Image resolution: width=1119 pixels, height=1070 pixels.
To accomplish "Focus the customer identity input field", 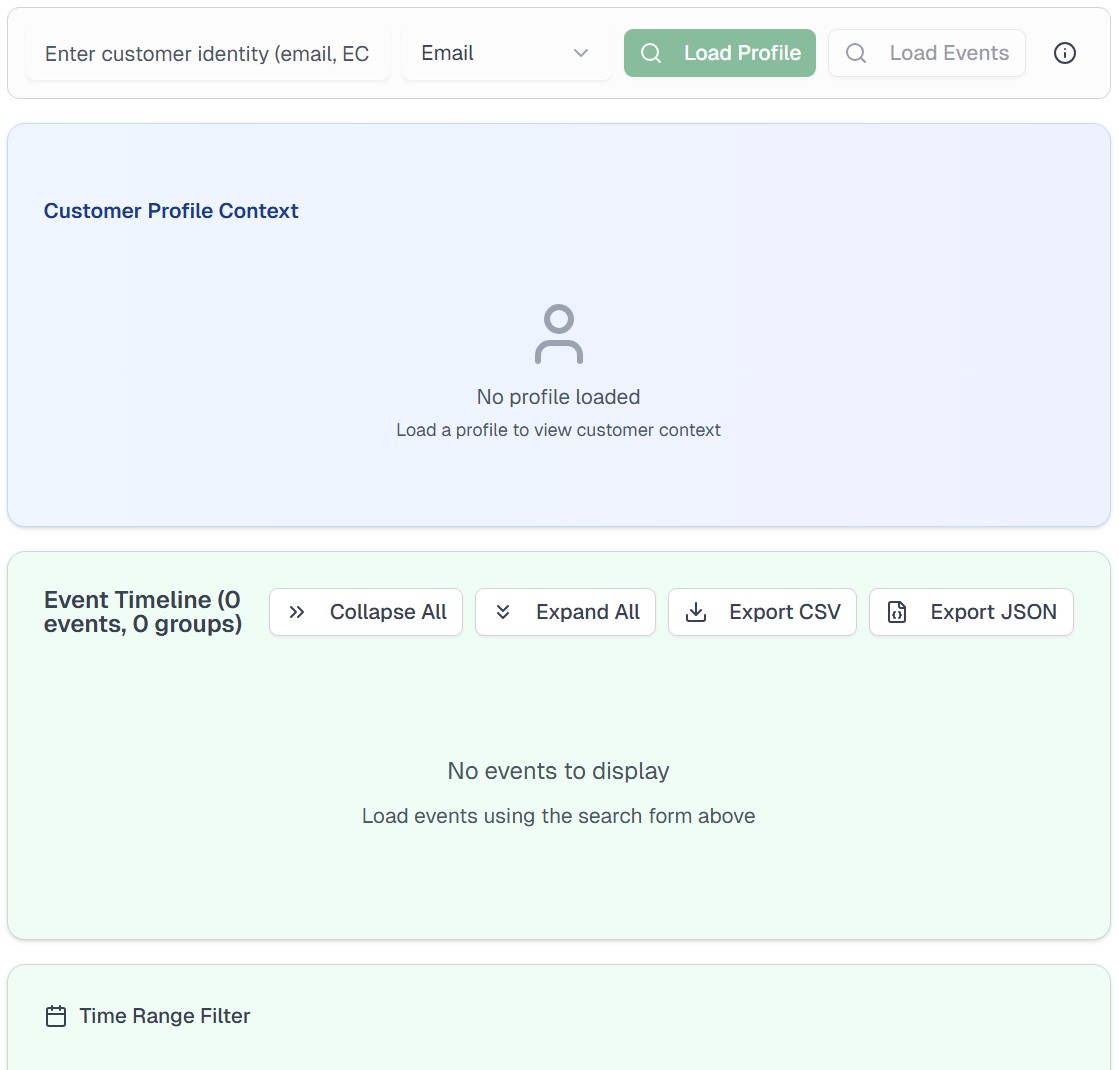I will 207,53.
